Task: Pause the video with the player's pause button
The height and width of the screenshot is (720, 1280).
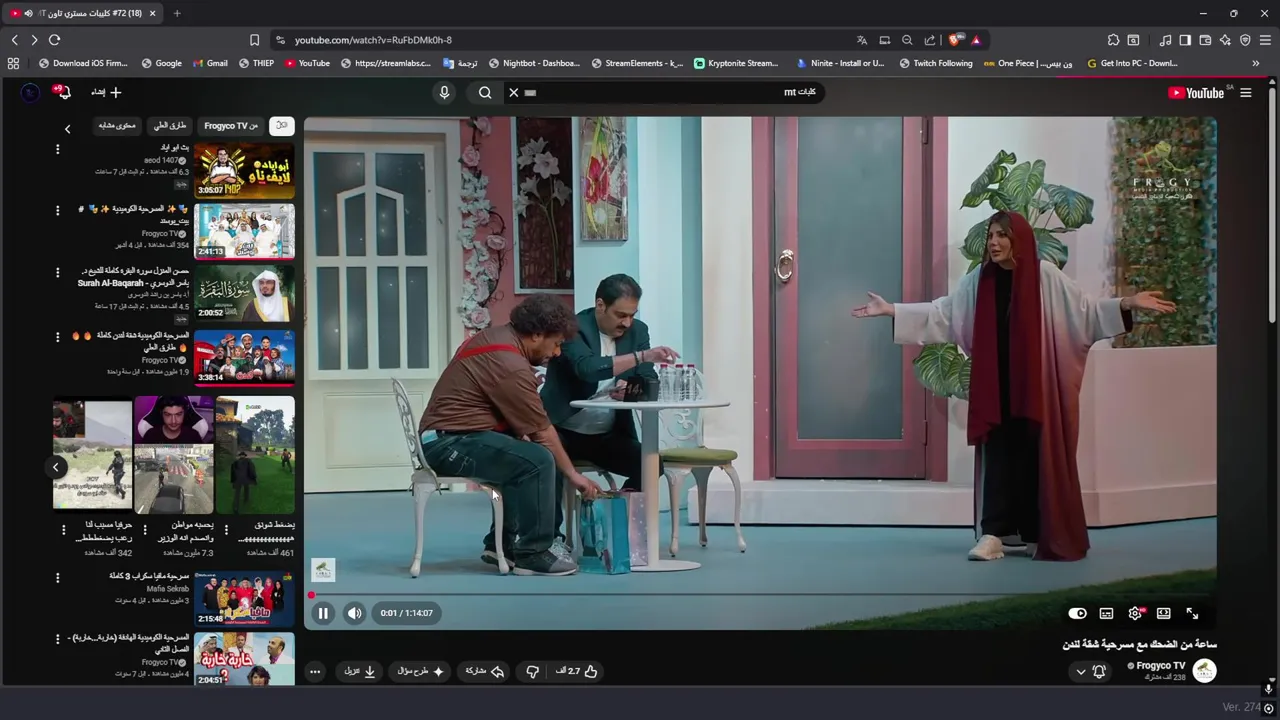Action: pyautogui.click(x=323, y=614)
